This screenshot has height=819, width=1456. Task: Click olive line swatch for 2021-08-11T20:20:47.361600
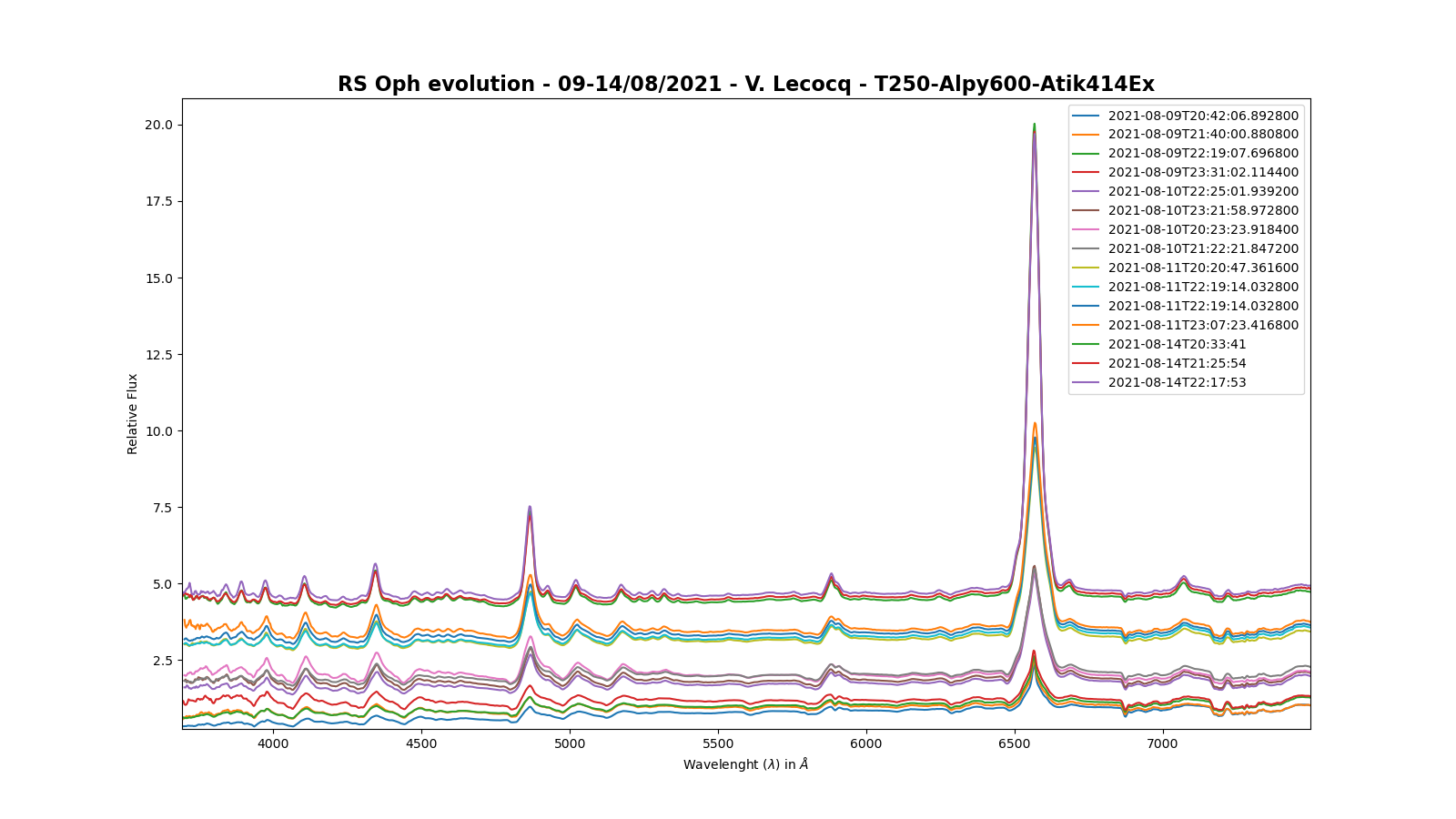tap(1086, 268)
